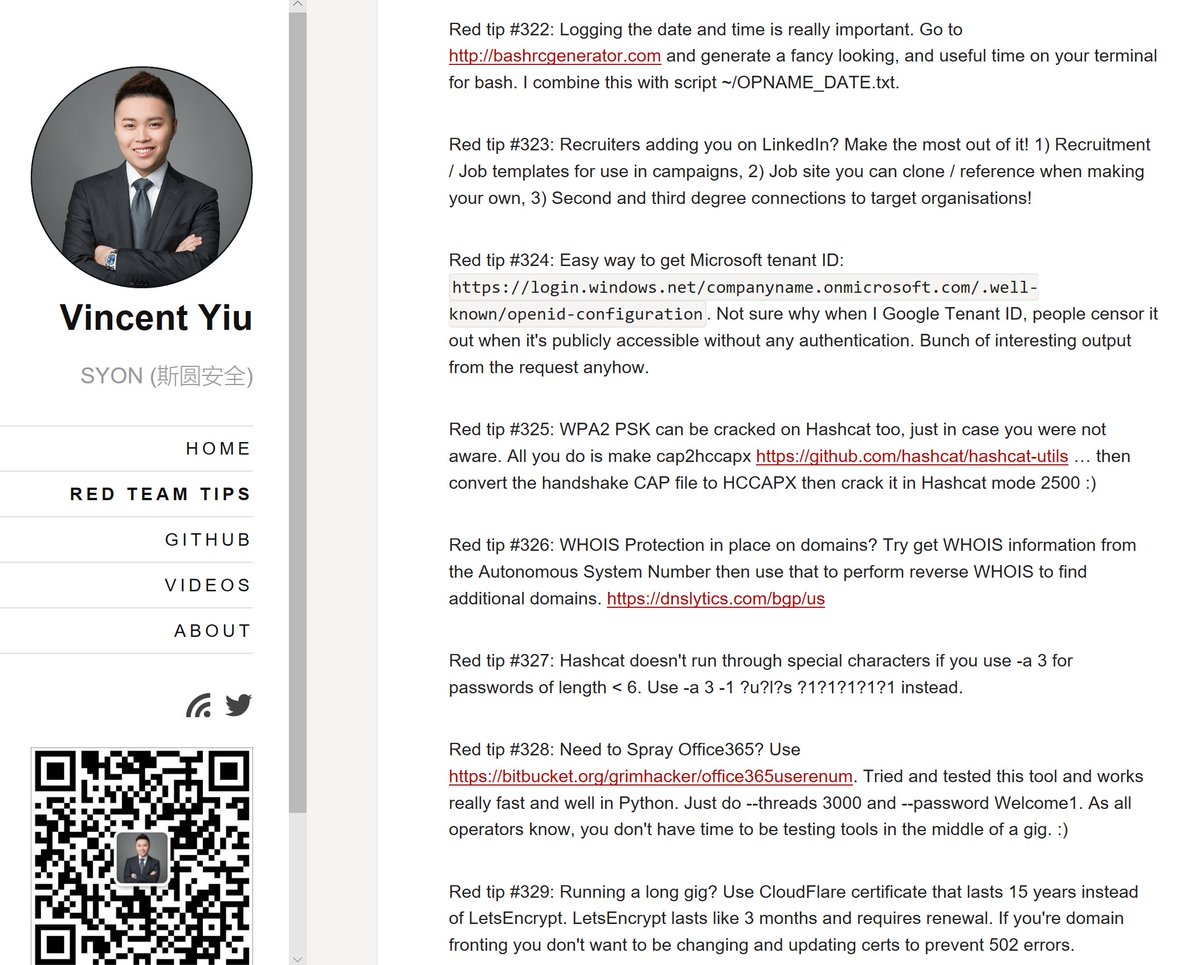Open the RED TEAM TIPS page
Viewport: 1200px width, 965px height.
[160, 494]
